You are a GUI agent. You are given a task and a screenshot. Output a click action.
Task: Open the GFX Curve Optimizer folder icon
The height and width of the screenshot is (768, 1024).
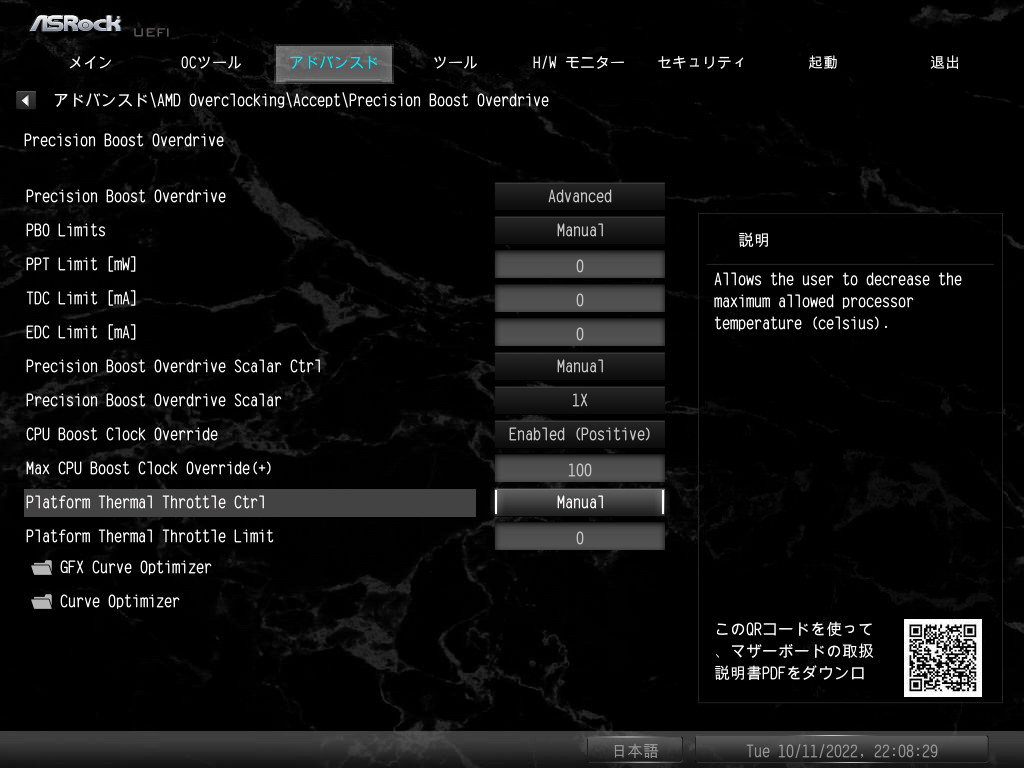click(42, 568)
